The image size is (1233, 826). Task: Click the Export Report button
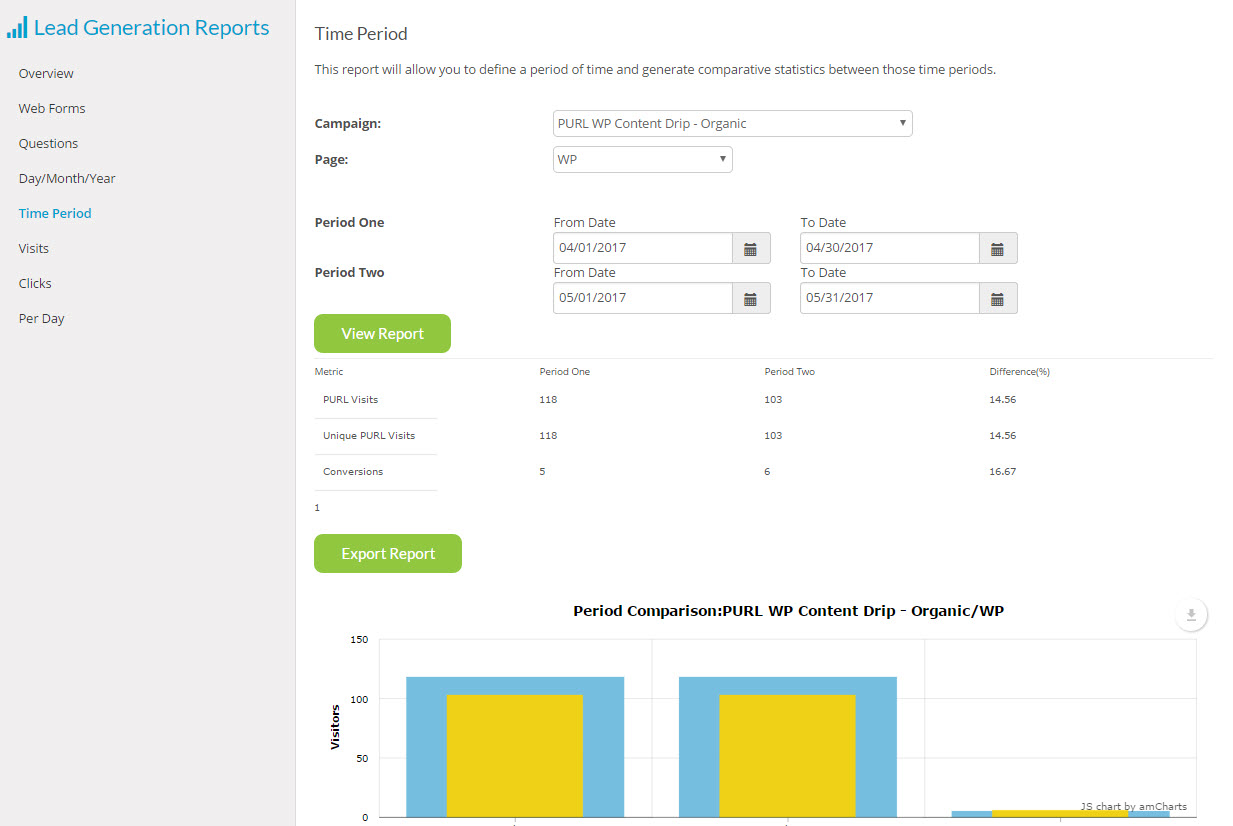pyautogui.click(x=388, y=554)
